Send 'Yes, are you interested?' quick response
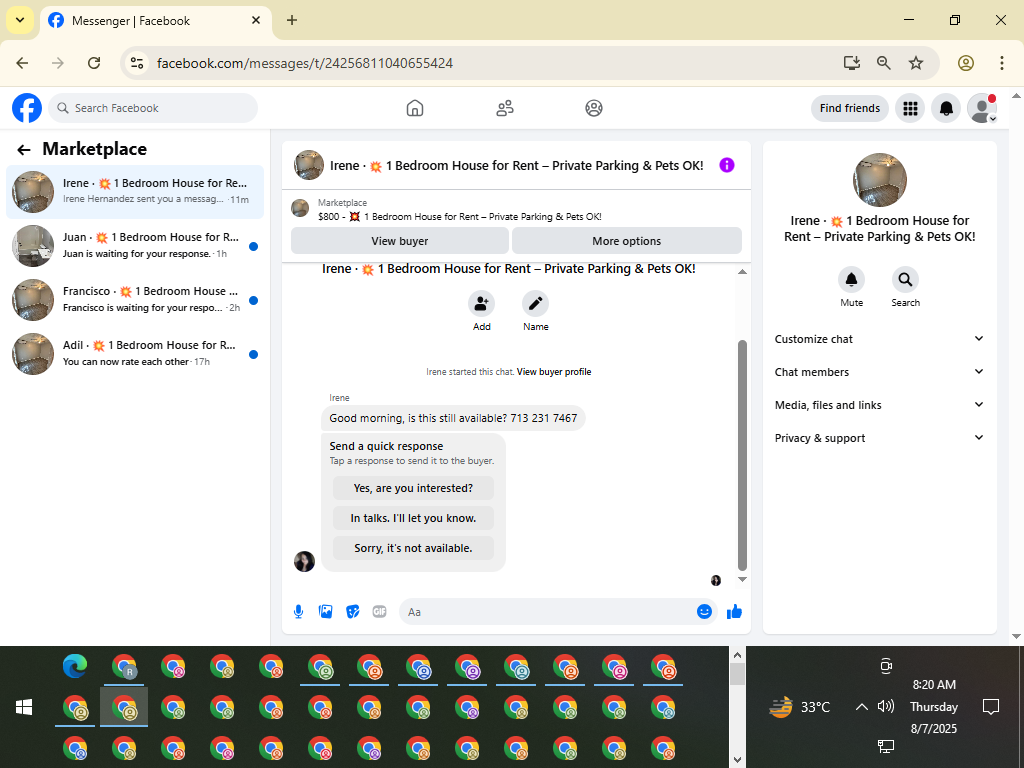 pos(413,488)
